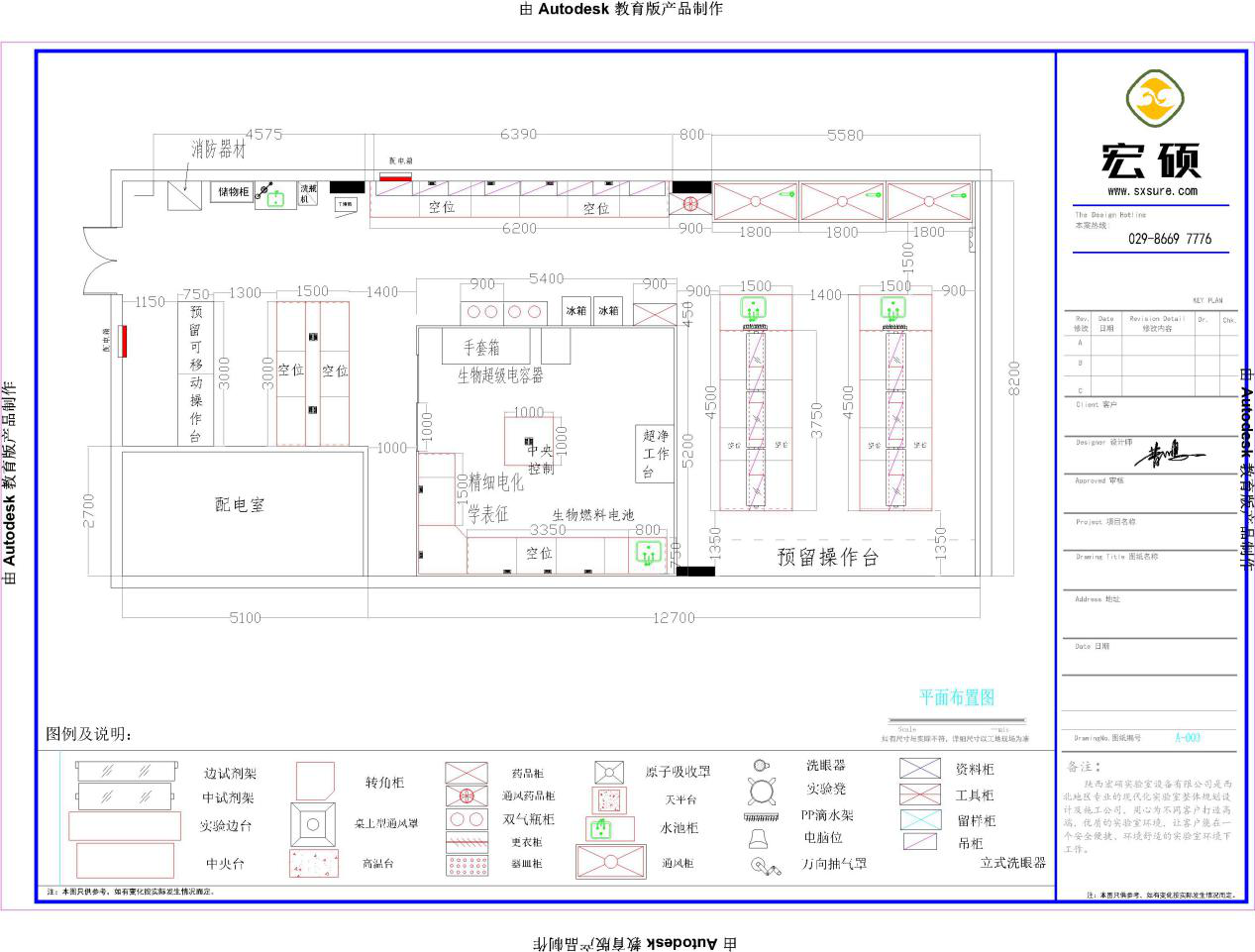Select the 储物柜 storage cabinet on plan
1255x952 pixels.
tap(233, 191)
